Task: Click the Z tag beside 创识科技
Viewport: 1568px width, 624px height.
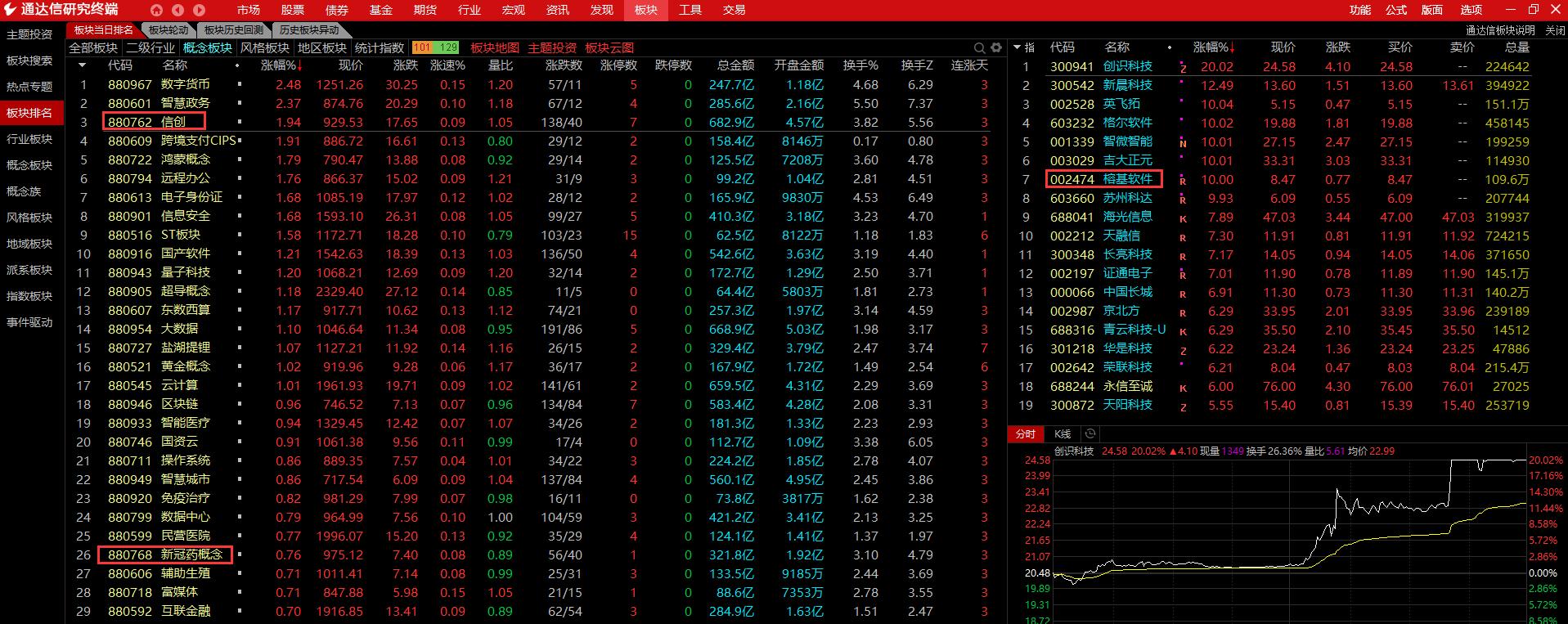Action: click(1184, 69)
